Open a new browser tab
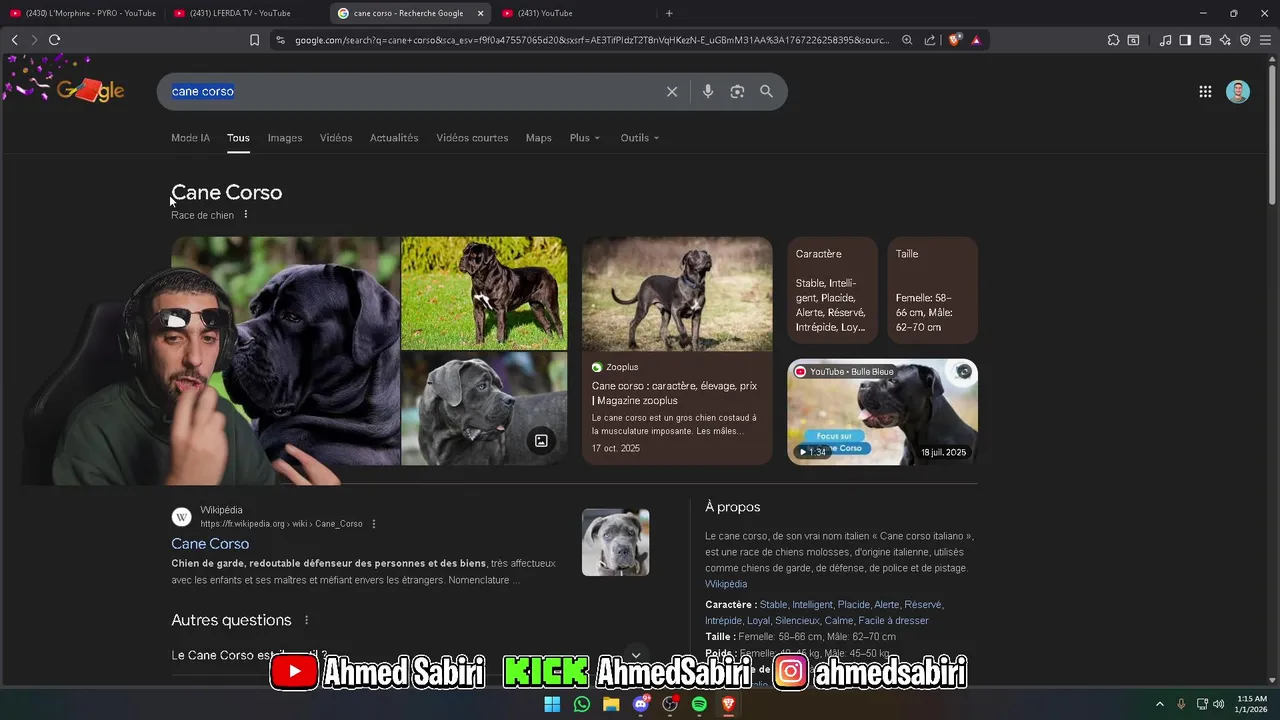Viewport: 1280px width, 720px height. pyautogui.click(x=669, y=13)
